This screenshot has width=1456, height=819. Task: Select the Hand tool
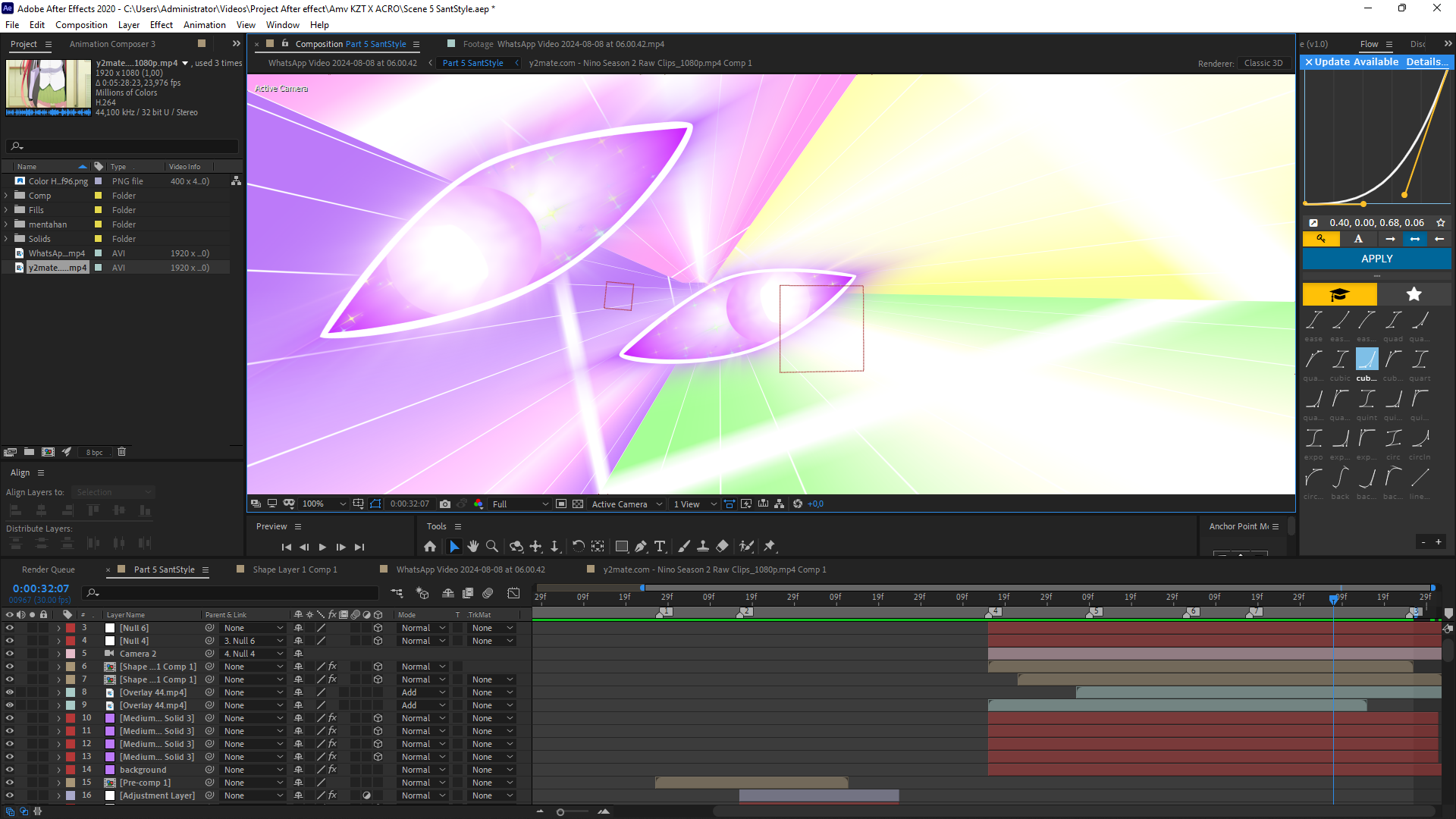(473, 546)
